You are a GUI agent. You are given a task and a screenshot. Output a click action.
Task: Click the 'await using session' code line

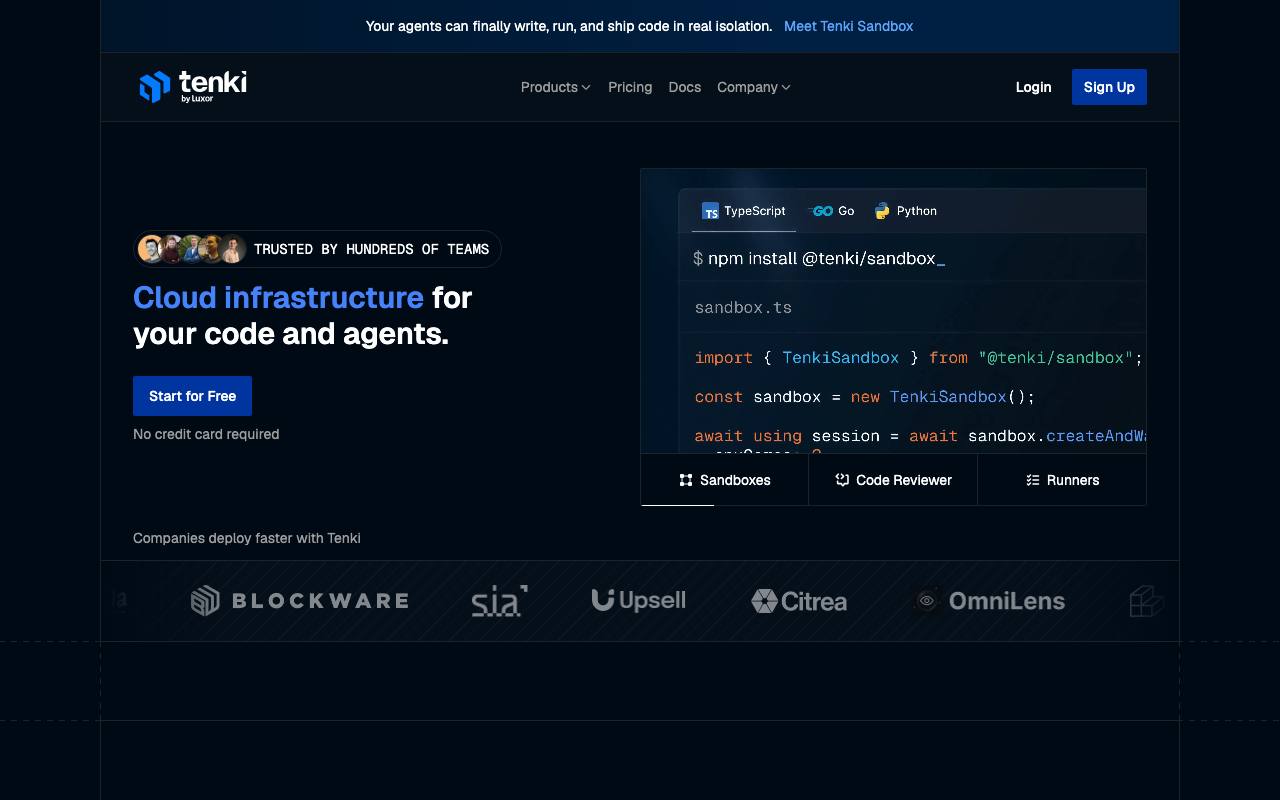(920, 436)
